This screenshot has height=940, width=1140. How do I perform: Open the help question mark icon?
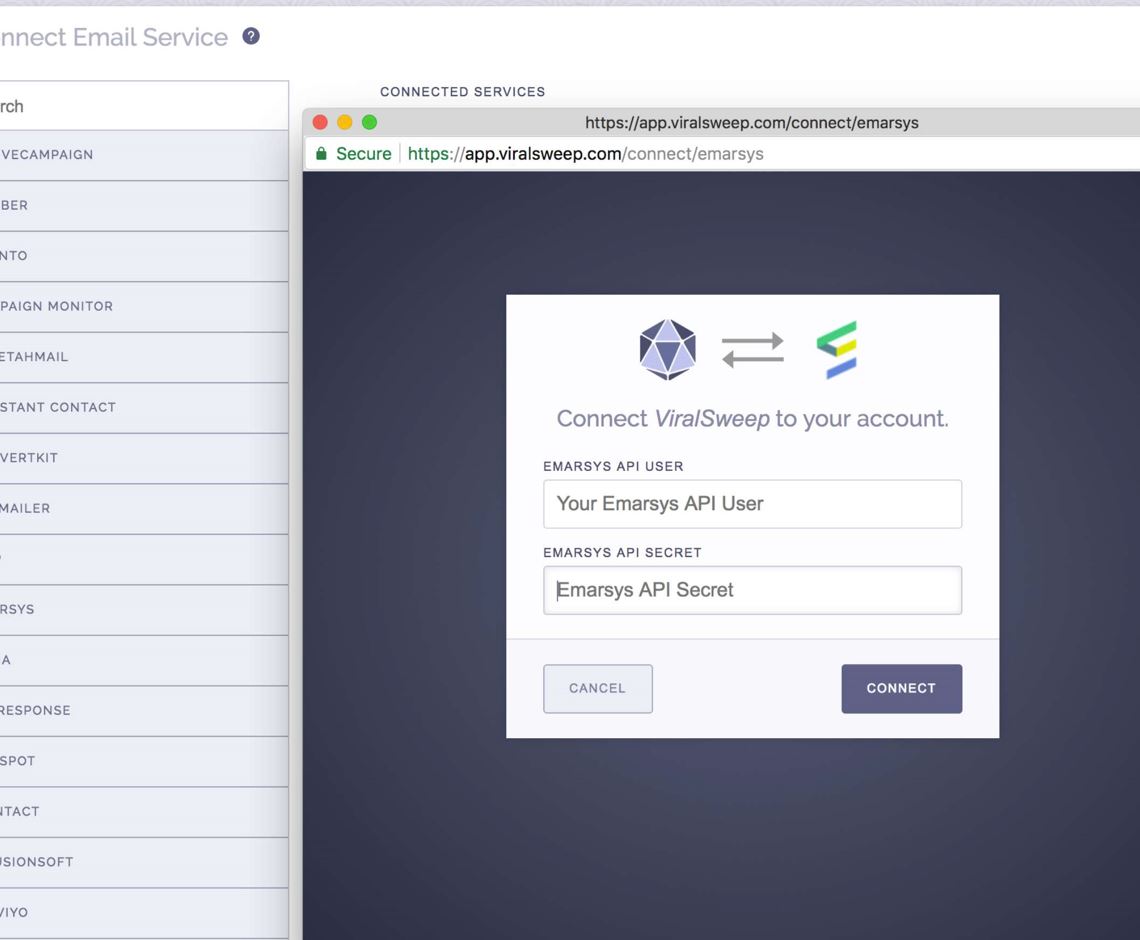250,36
